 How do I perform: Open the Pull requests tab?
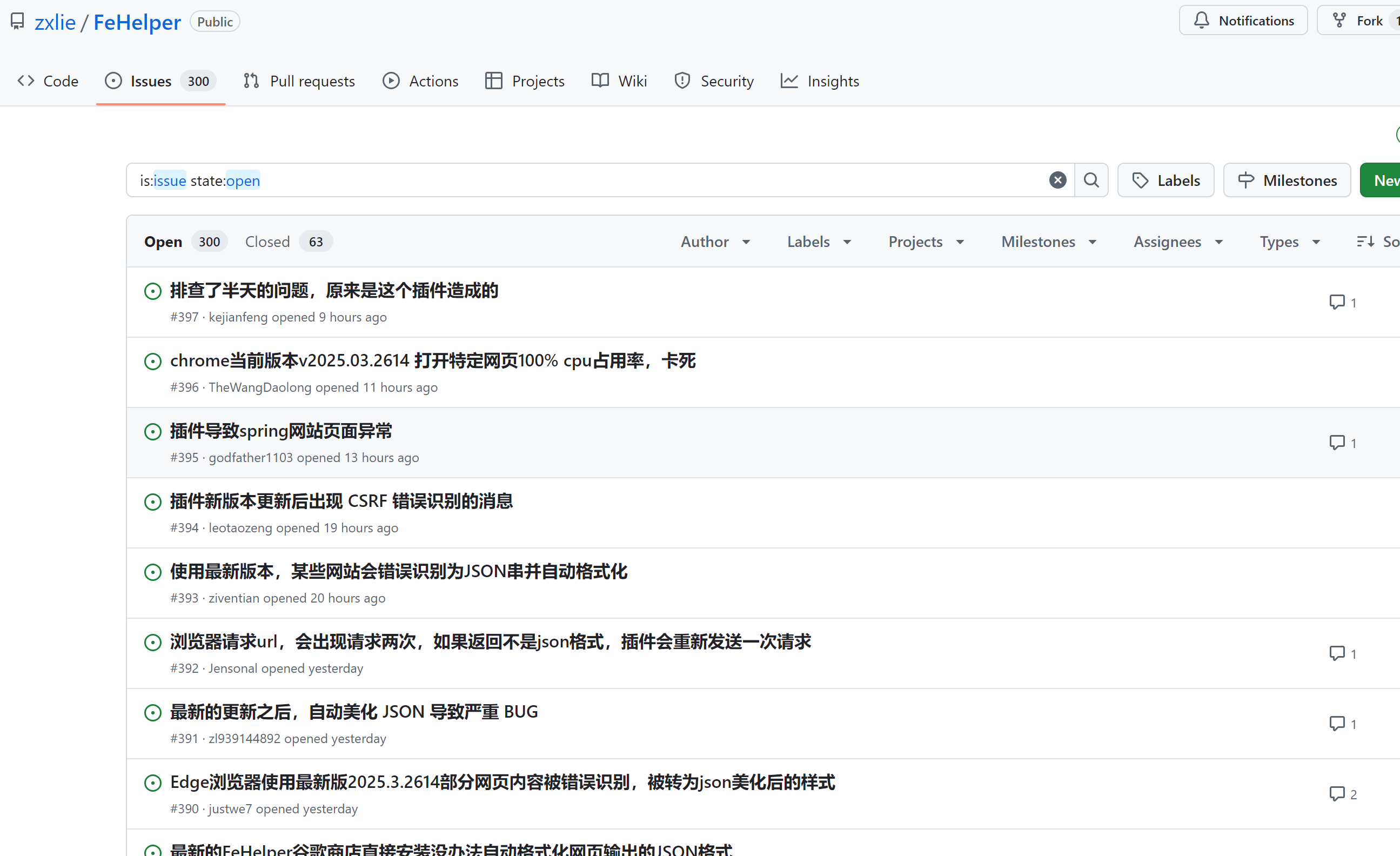pos(299,81)
